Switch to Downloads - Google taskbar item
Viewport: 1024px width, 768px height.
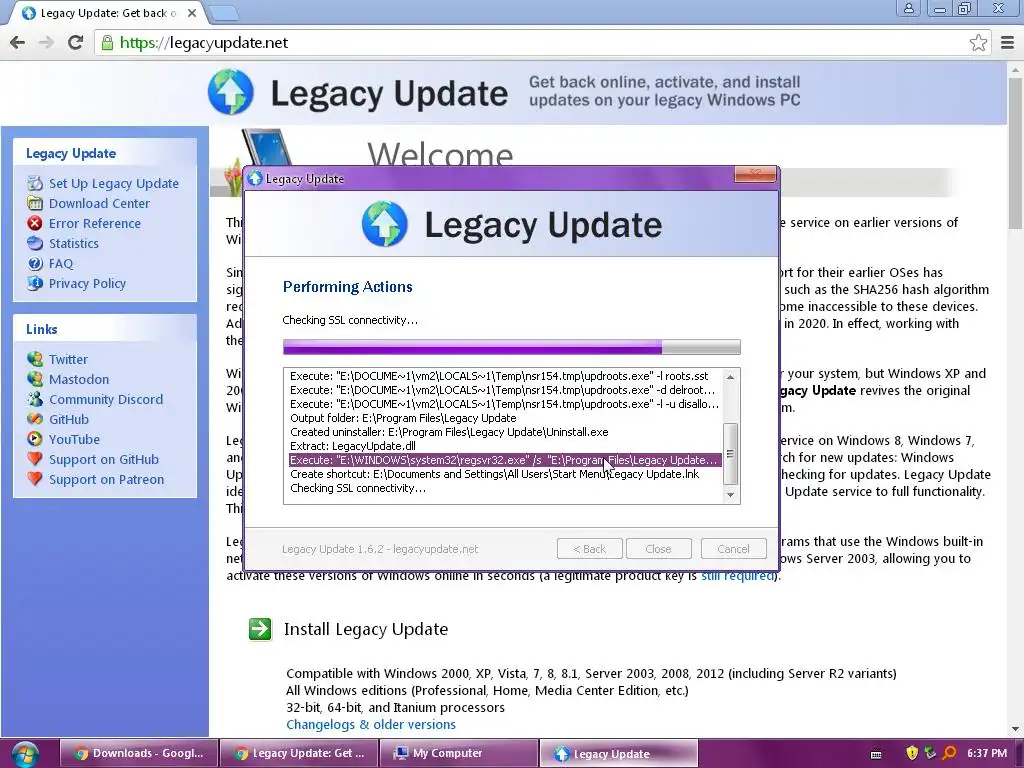[139, 754]
